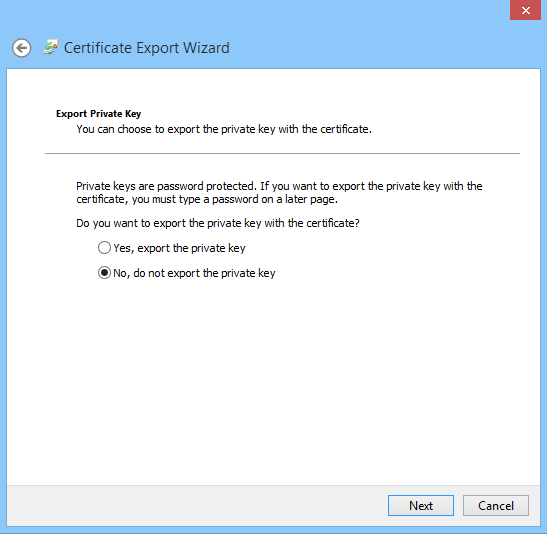Close the wizard with the red X
The width and height of the screenshot is (547, 534).
[x=525, y=10]
